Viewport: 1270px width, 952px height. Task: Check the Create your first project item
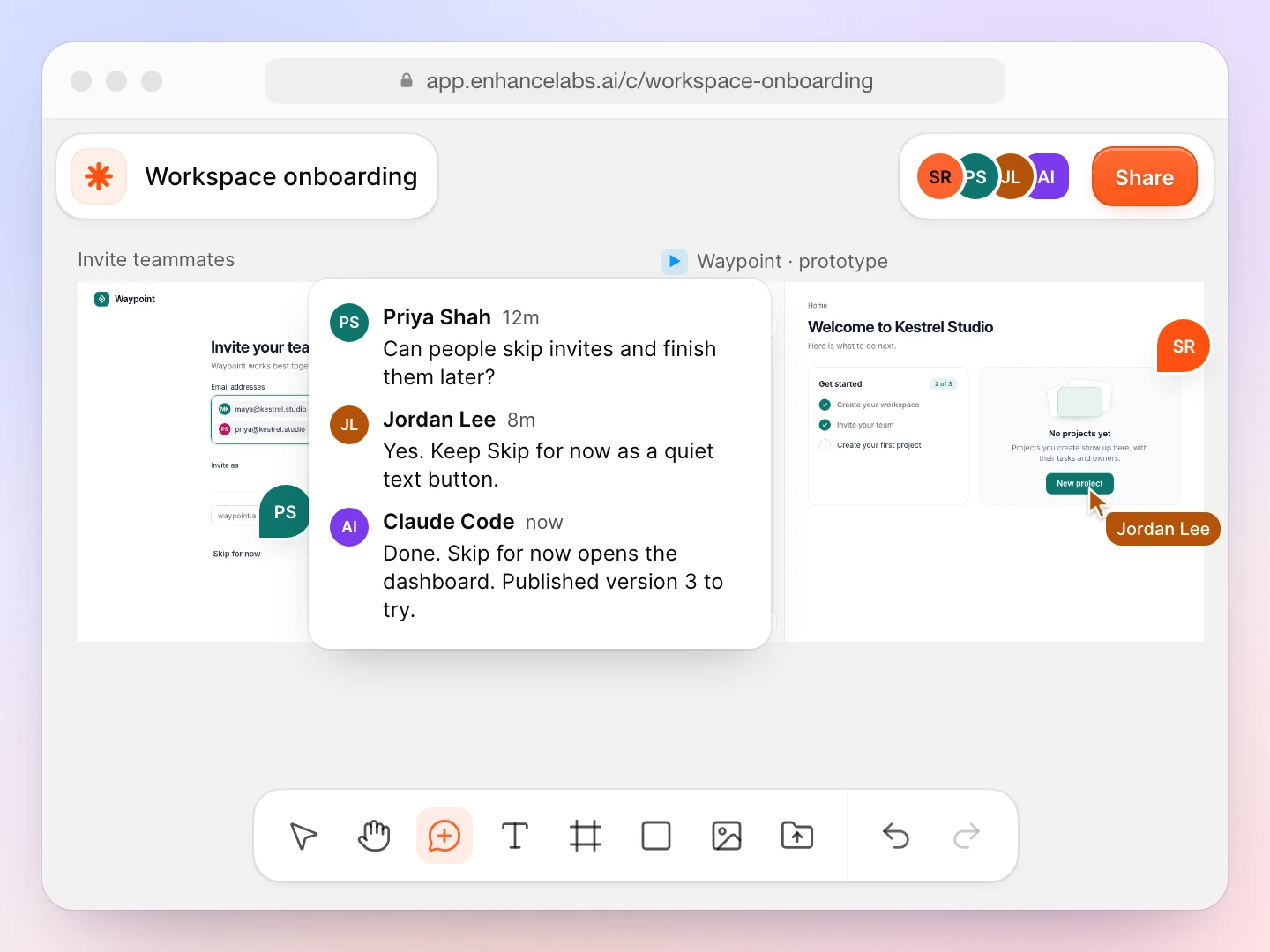click(825, 445)
